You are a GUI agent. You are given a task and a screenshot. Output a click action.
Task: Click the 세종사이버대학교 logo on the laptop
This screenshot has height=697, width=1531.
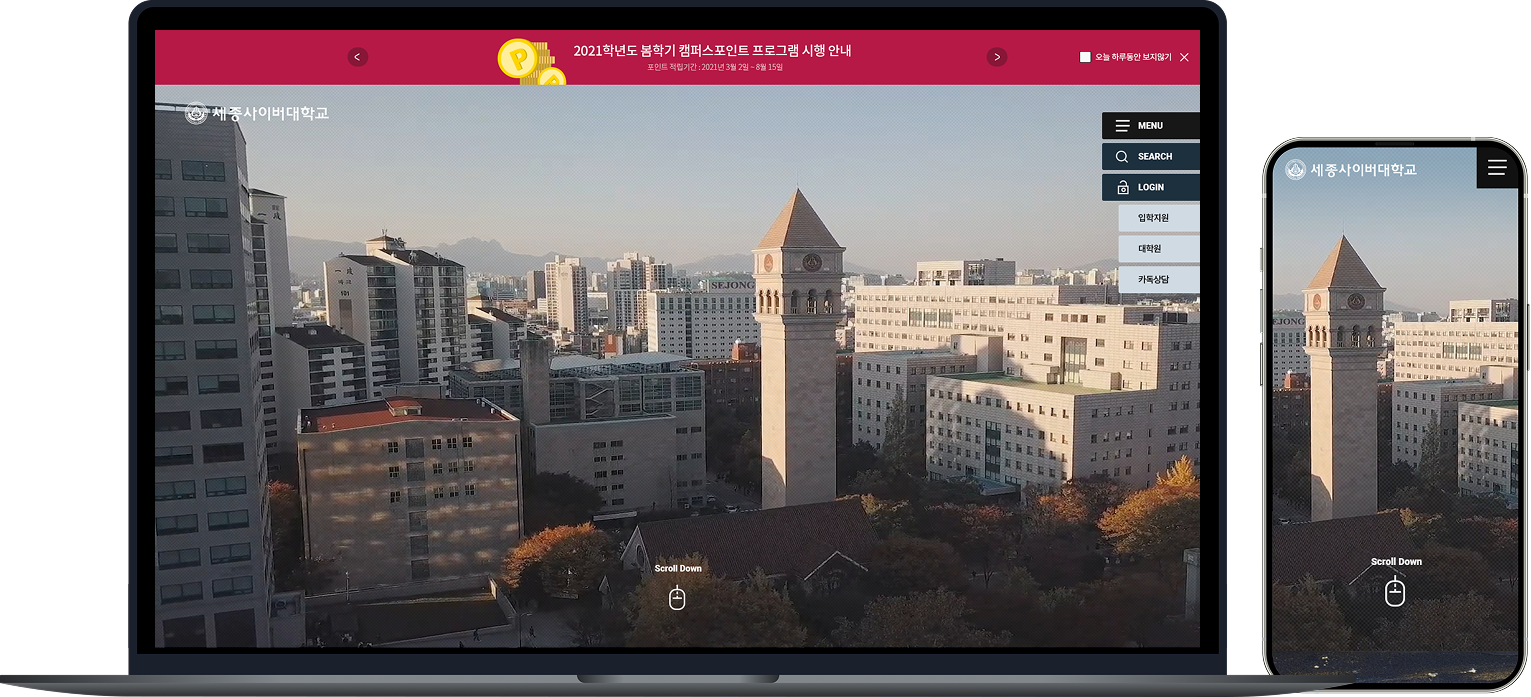pos(257,113)
